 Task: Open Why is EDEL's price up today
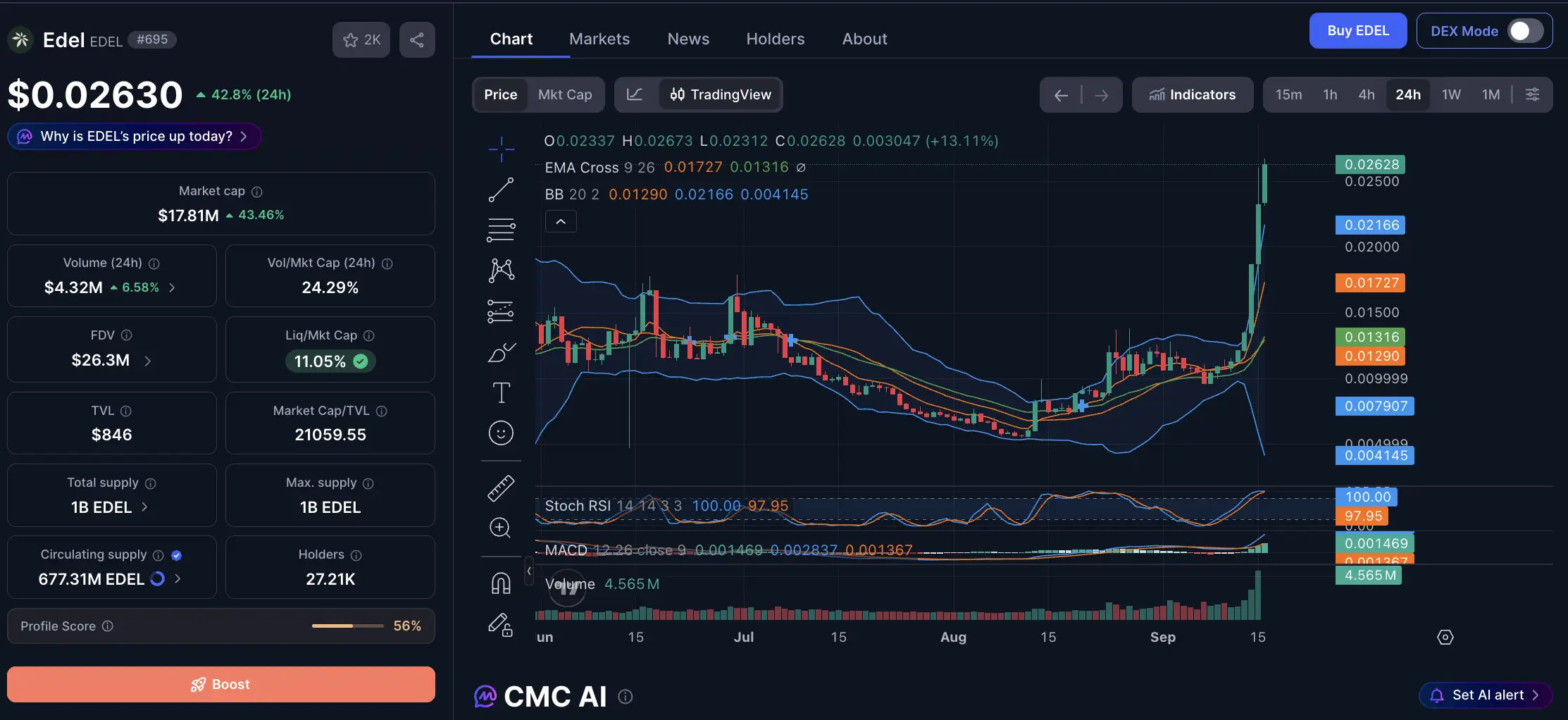[135, 136]
